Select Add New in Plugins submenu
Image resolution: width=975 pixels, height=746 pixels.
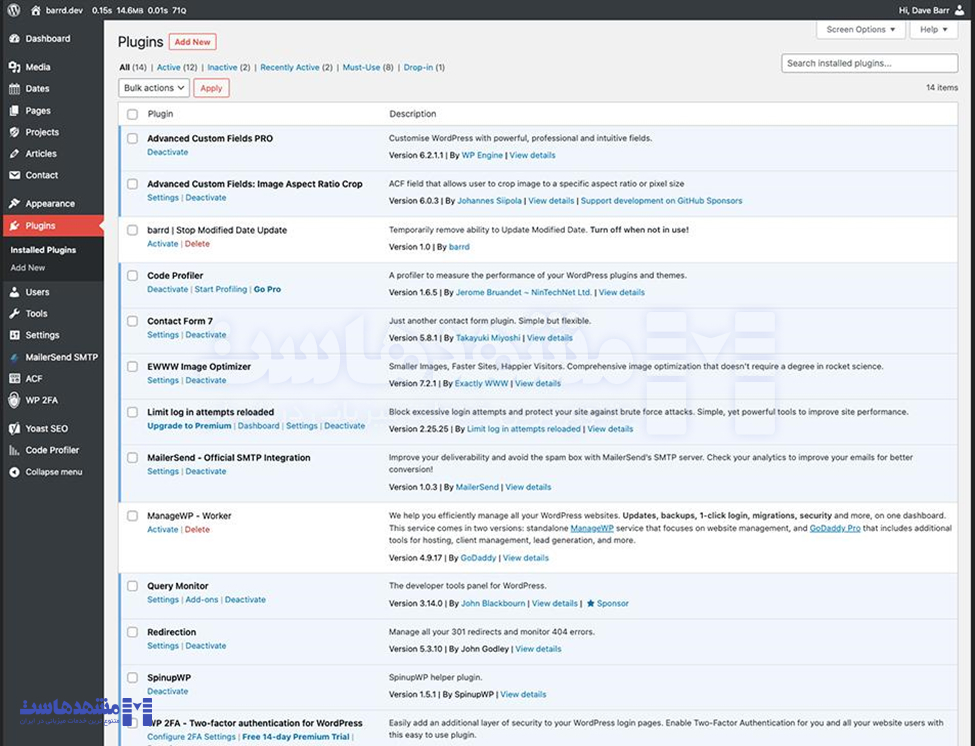(28, 268)
